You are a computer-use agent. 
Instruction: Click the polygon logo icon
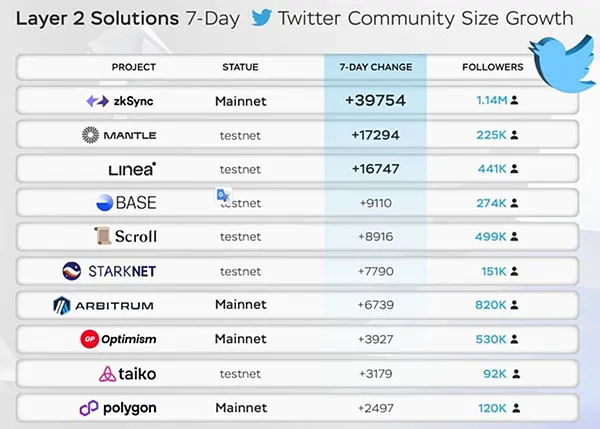click(x=87, y=407)
